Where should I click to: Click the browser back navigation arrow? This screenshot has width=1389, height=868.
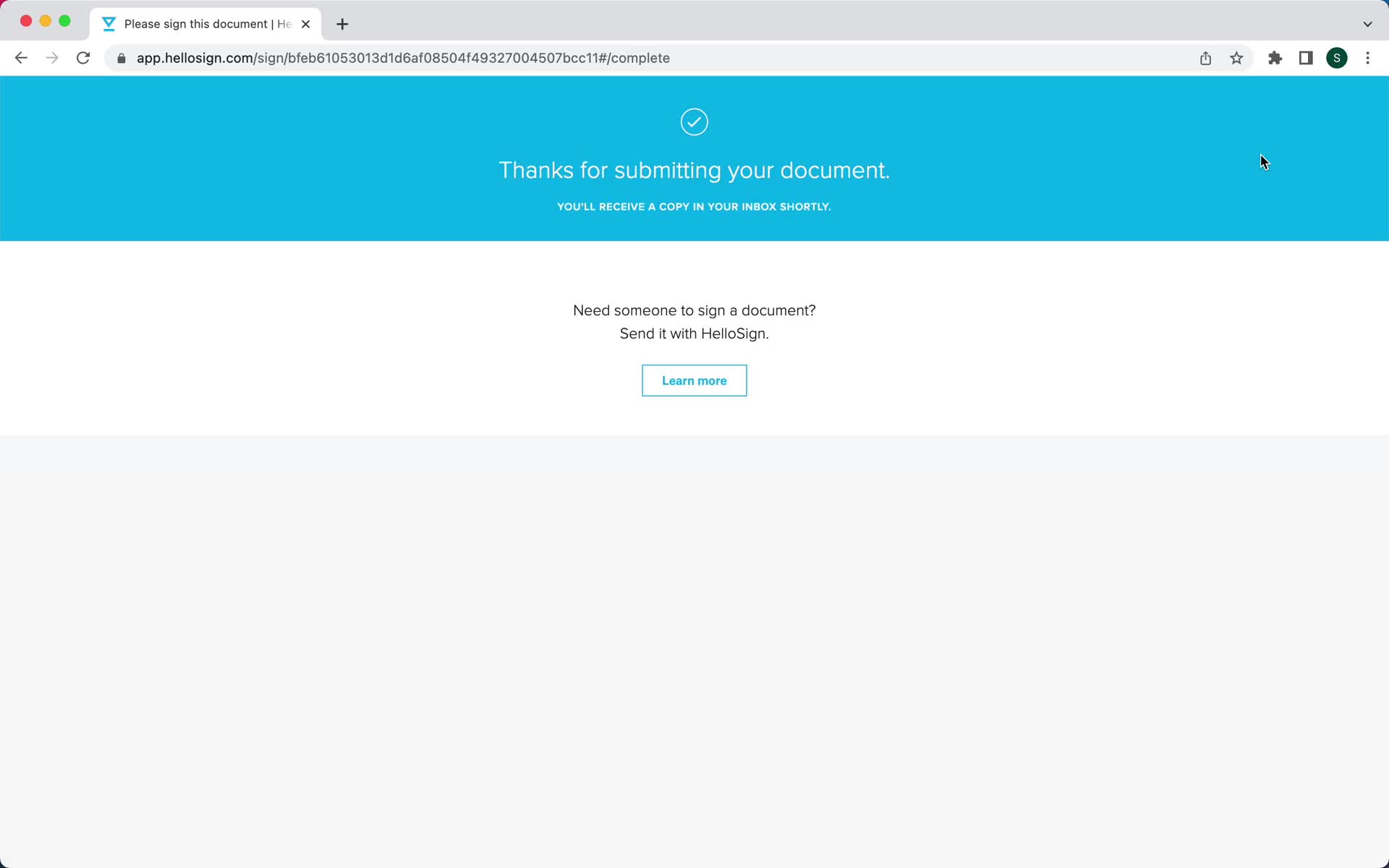coord(19,57)
